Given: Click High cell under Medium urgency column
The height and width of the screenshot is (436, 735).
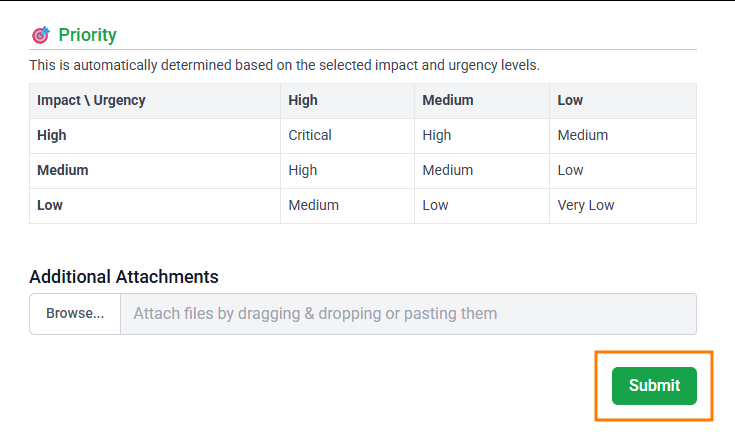Looking at the screenshot, I should (437, 135).
